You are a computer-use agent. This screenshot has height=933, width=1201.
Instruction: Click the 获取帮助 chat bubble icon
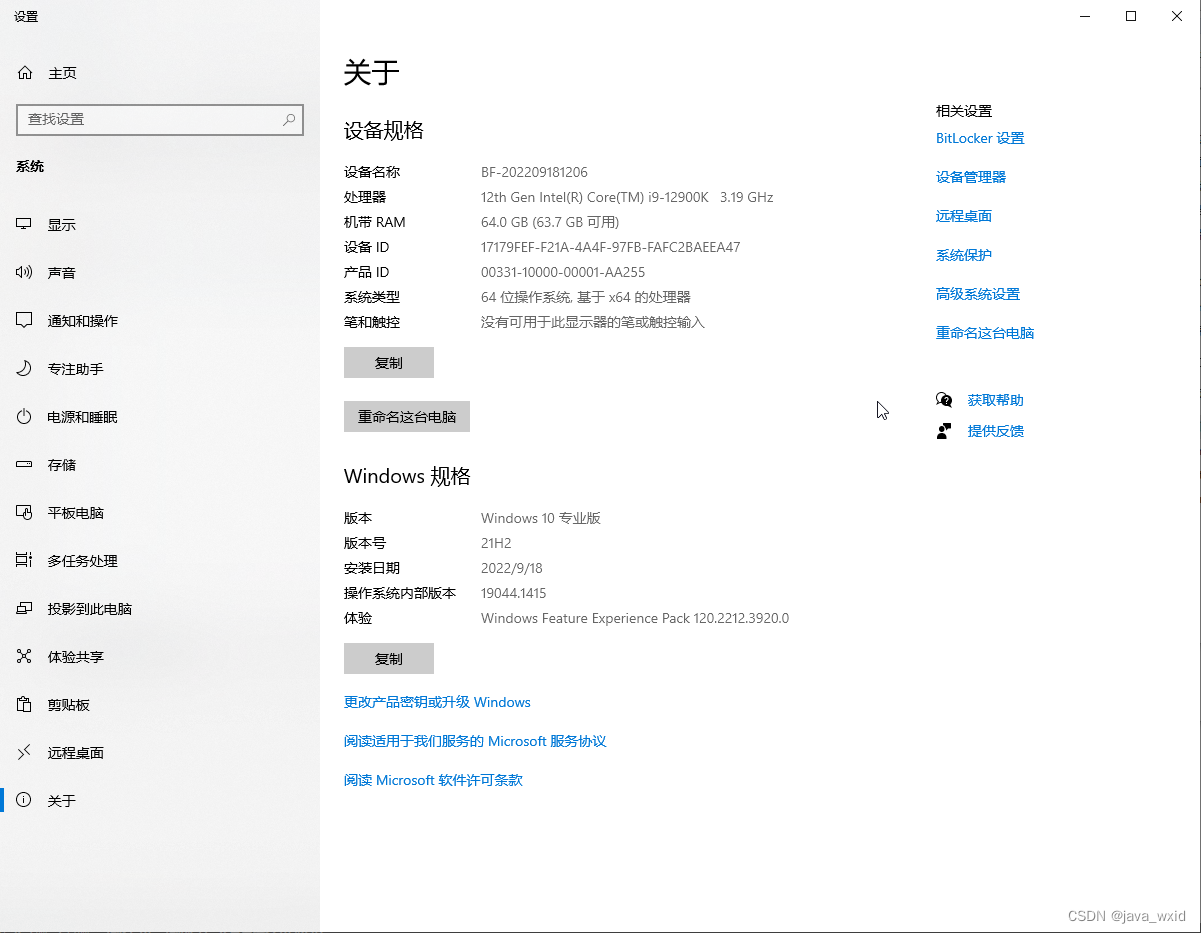[x=944, y=400]
